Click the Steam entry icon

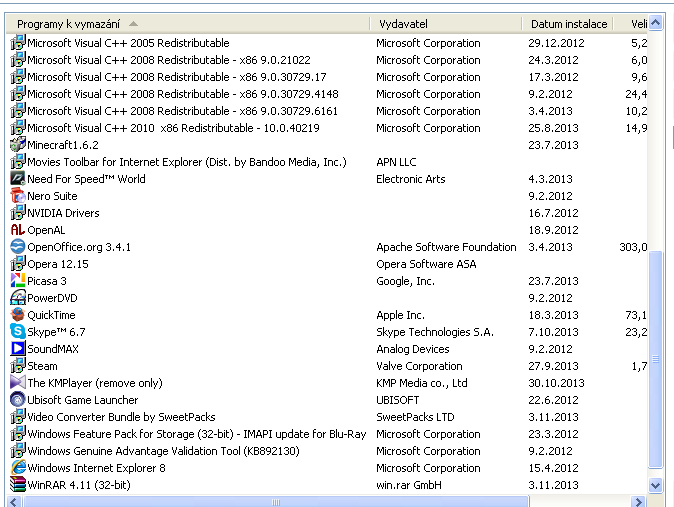pos(18,366)
